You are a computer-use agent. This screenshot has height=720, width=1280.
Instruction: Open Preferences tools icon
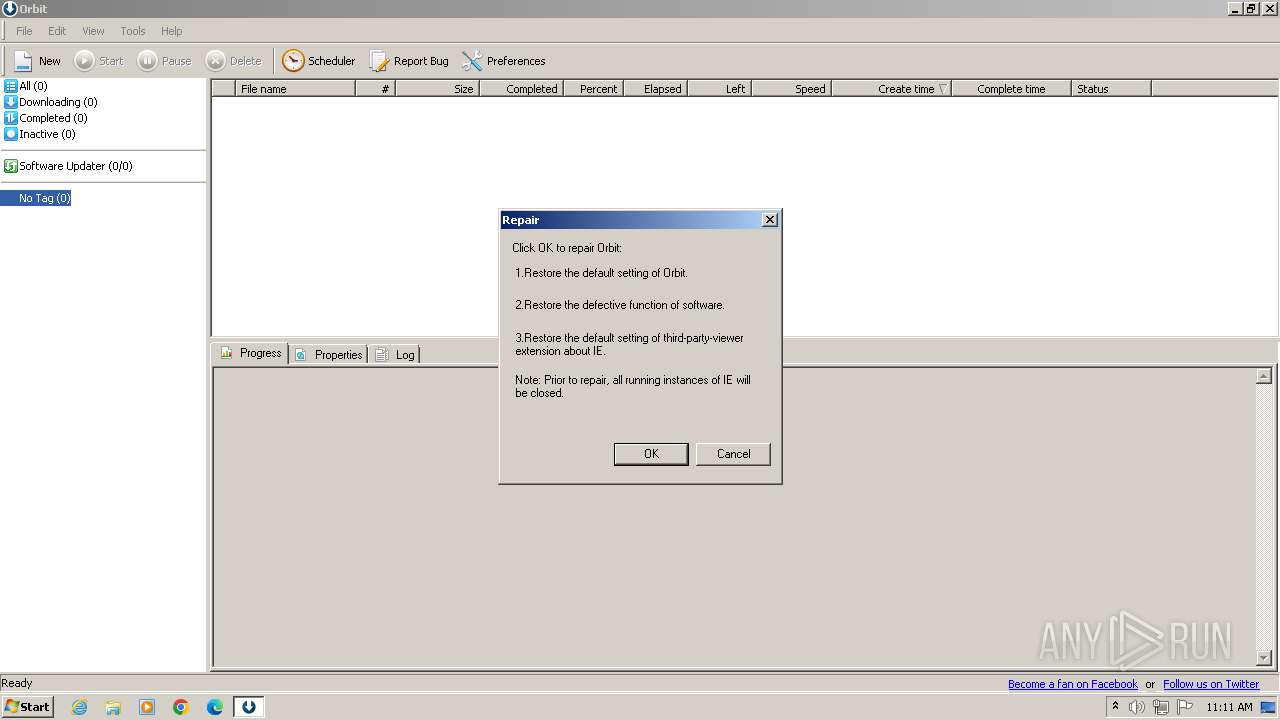point(472,61)
